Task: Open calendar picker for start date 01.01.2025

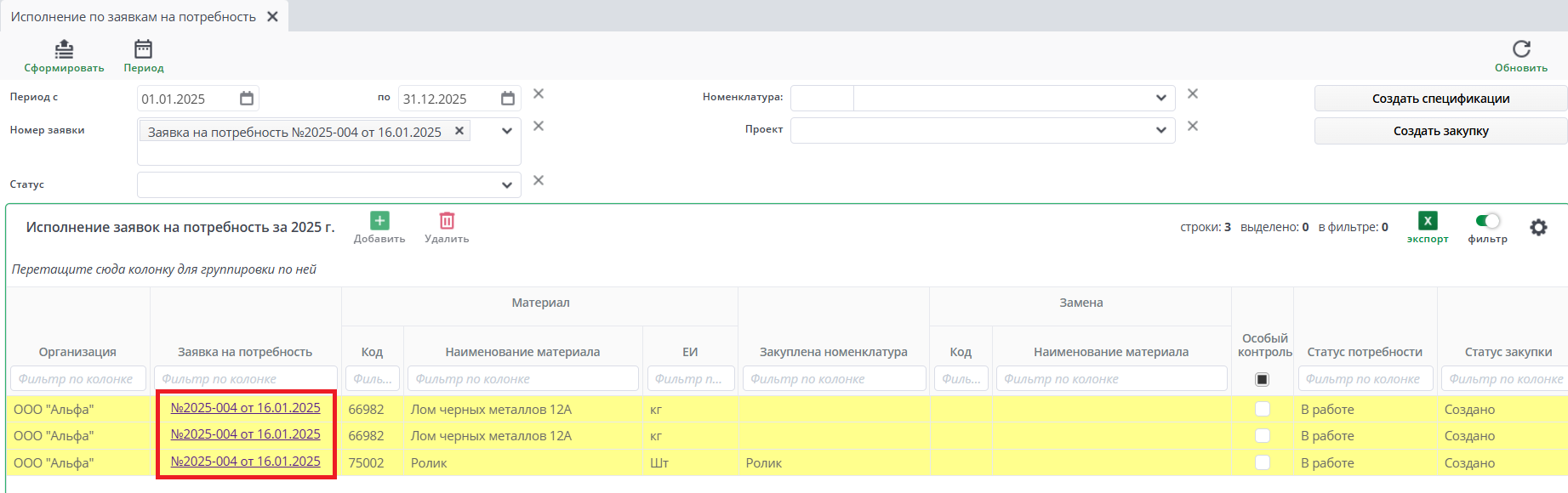Action: [x=247, y=99]
